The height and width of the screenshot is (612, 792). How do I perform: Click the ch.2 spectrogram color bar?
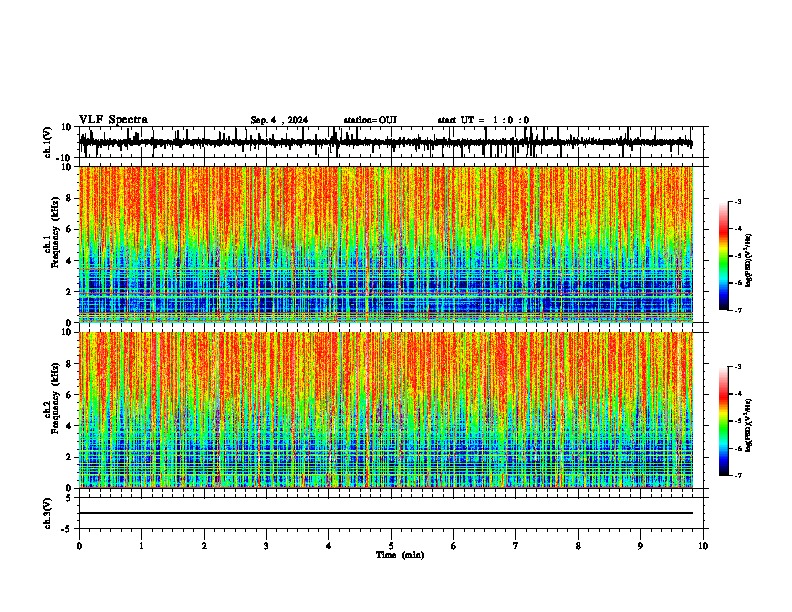click(x=724, y=421)
